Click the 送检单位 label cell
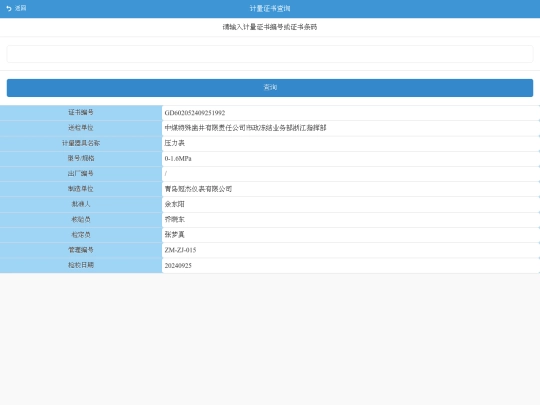 [81, 128]
